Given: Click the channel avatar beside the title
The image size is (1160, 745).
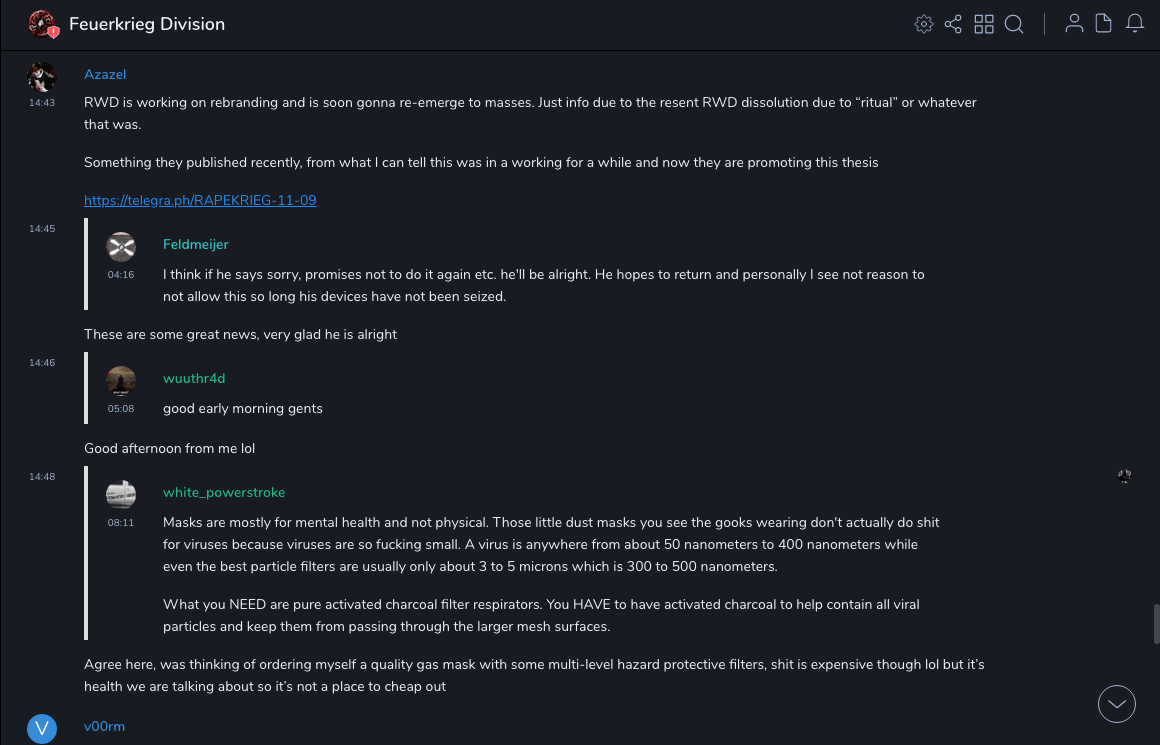Looking at the screenshot, I should (x=42, y=24).
